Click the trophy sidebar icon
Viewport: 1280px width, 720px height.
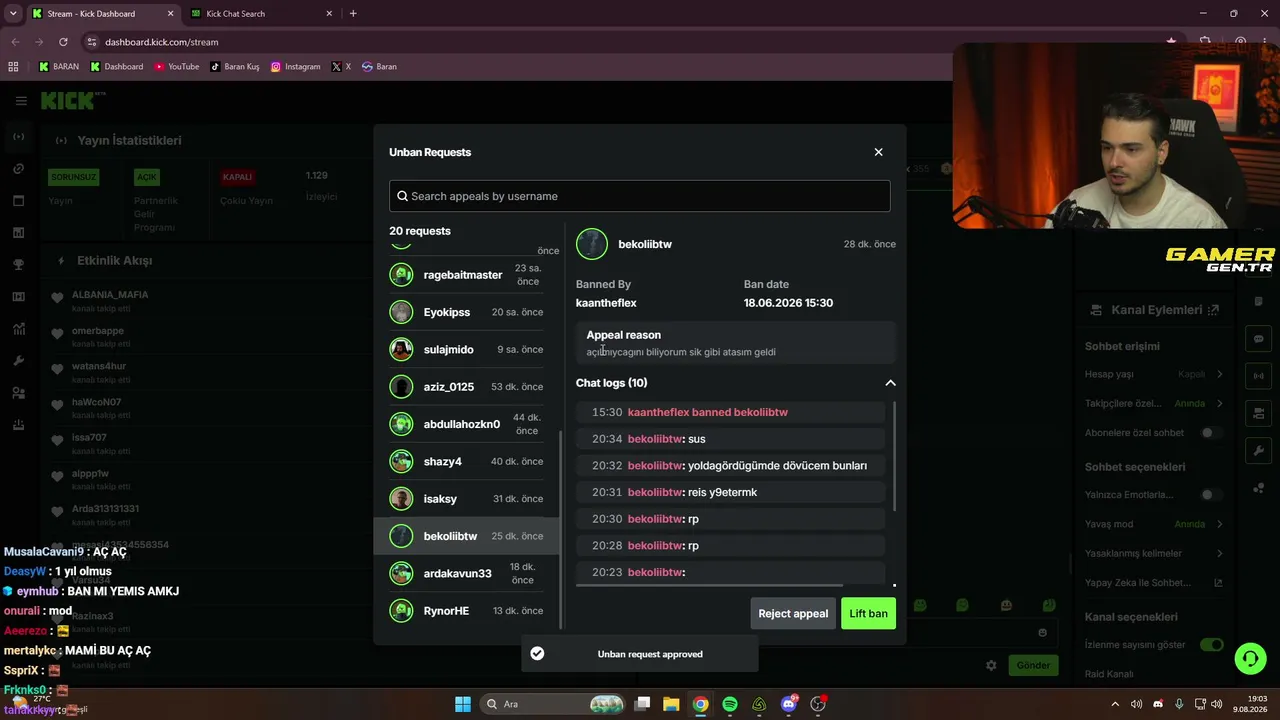[x=19, y=265]
